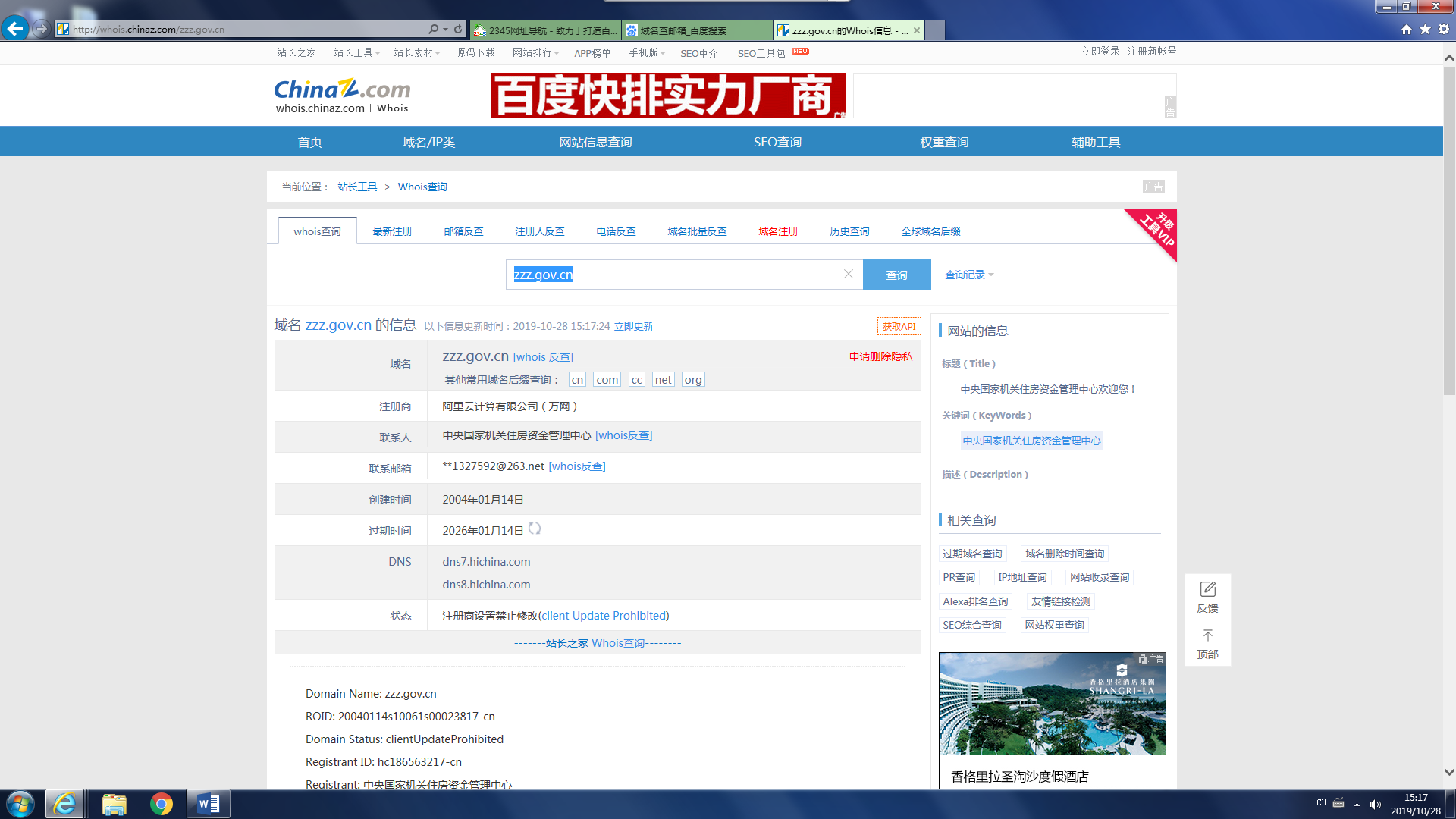Click the refresh icon beside expiry date

[x=535, y=529]
